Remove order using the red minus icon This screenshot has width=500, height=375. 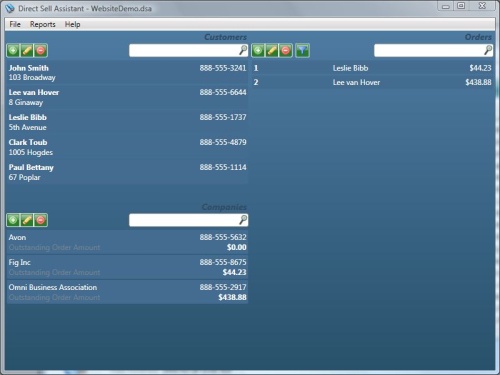pos(286,51)
